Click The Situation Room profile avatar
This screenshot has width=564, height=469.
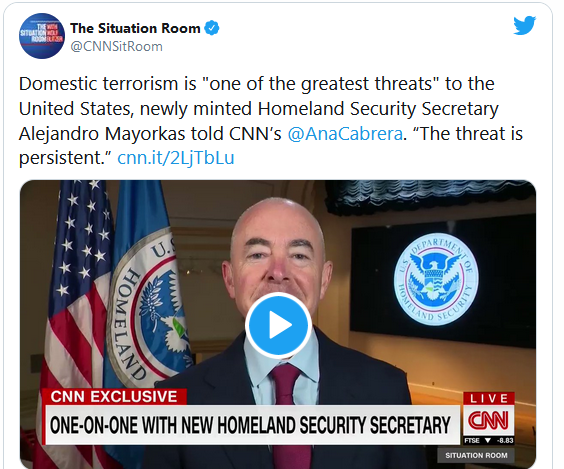pos(42,36)
